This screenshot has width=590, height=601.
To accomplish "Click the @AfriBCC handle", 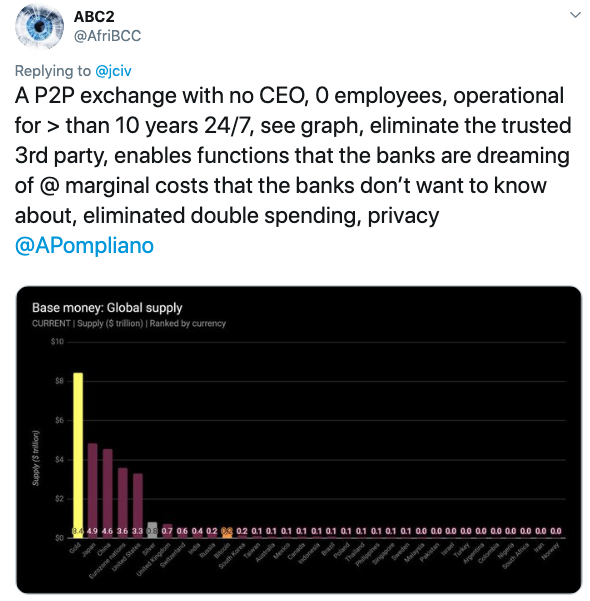I will (107, 36).
